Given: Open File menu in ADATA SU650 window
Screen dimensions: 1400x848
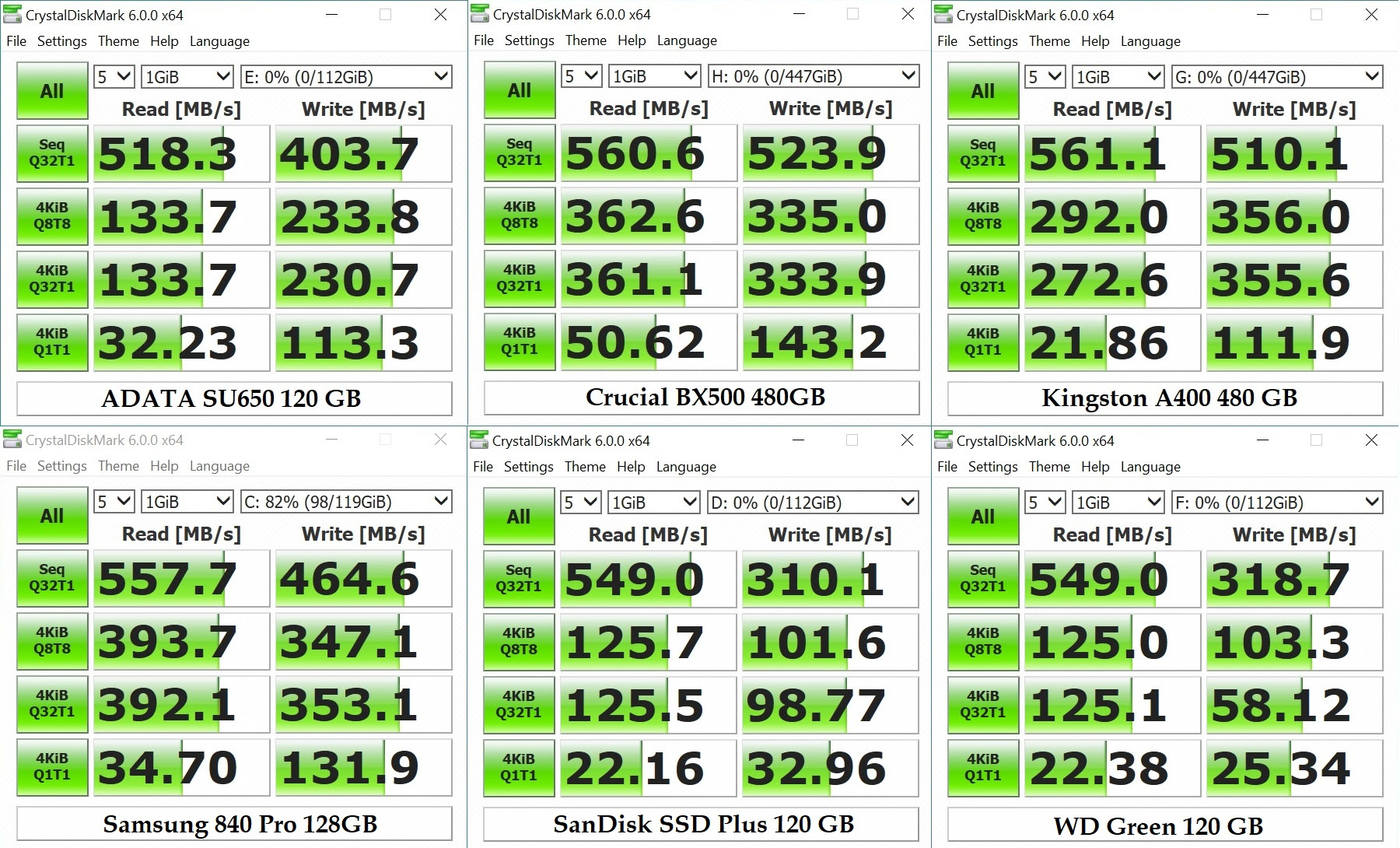Looking at the screenshot, I should coord(16,41).
